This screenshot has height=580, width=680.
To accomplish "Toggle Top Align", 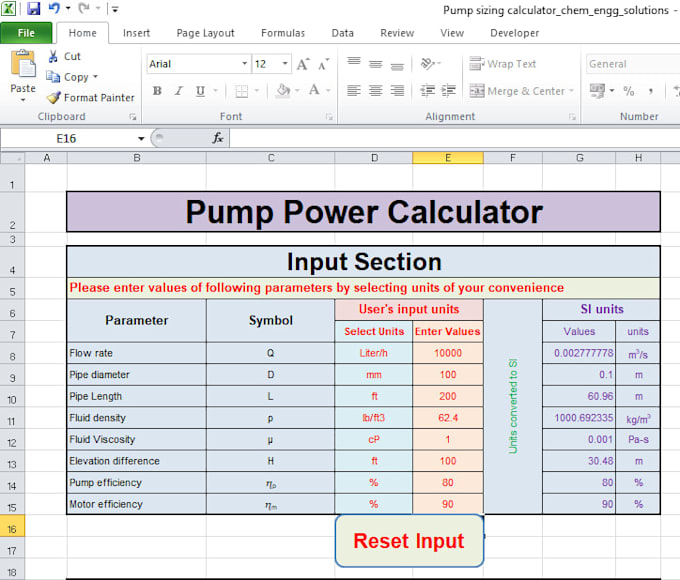I will [354, 63].
